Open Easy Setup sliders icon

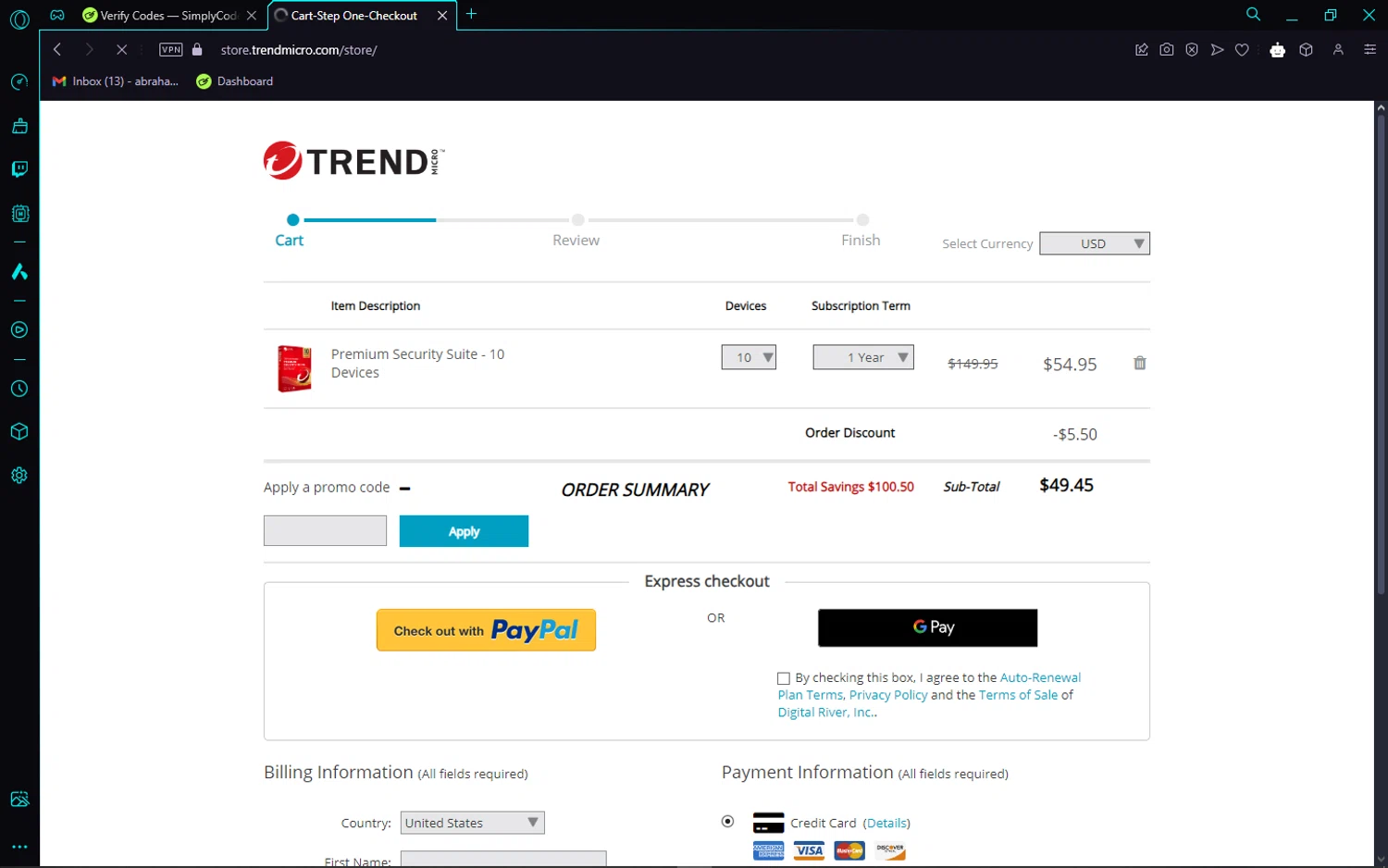coord(1370,50)
